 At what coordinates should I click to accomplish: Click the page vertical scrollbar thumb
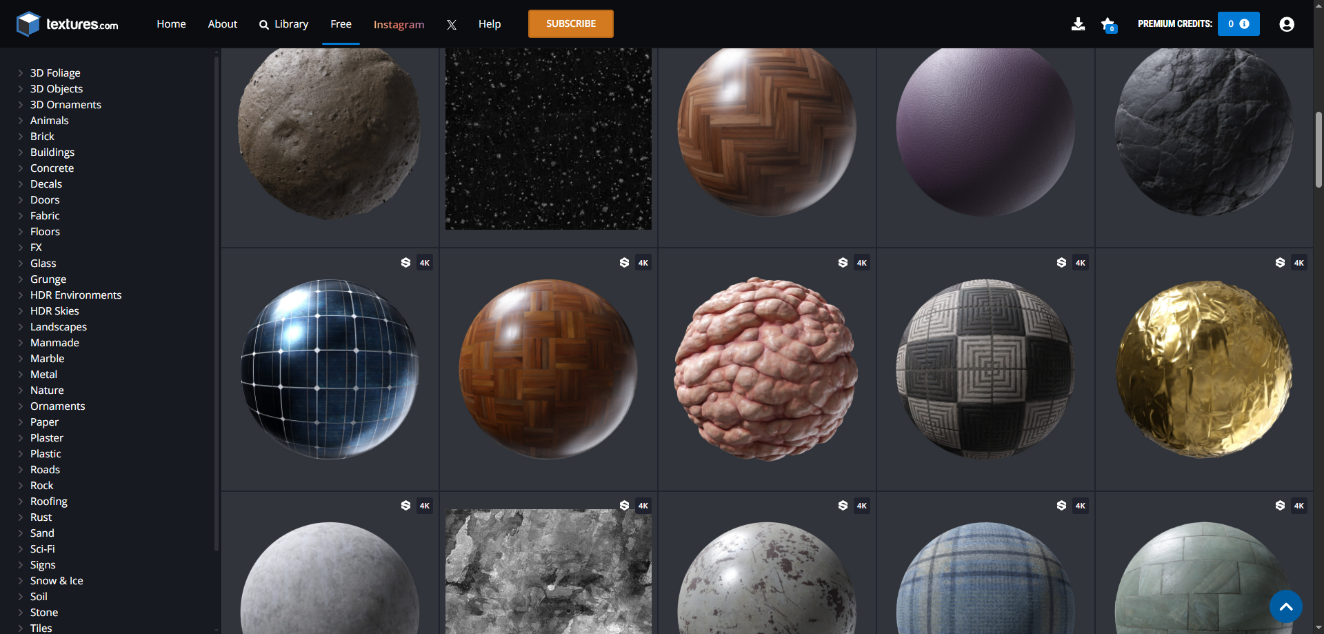1317,148
